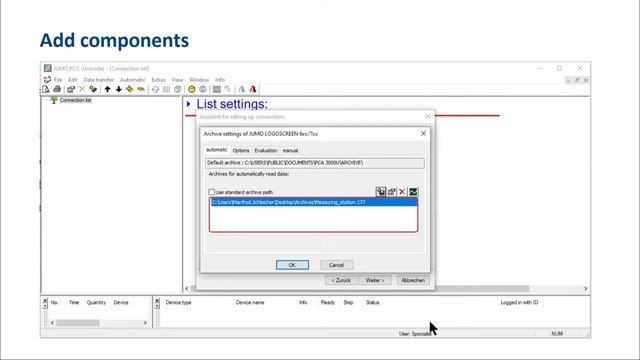The width and height of the screenshot is (640, 360).
Task: Click the JUMO PCC app icon in title bar
Action: click(x=48, y=68)
